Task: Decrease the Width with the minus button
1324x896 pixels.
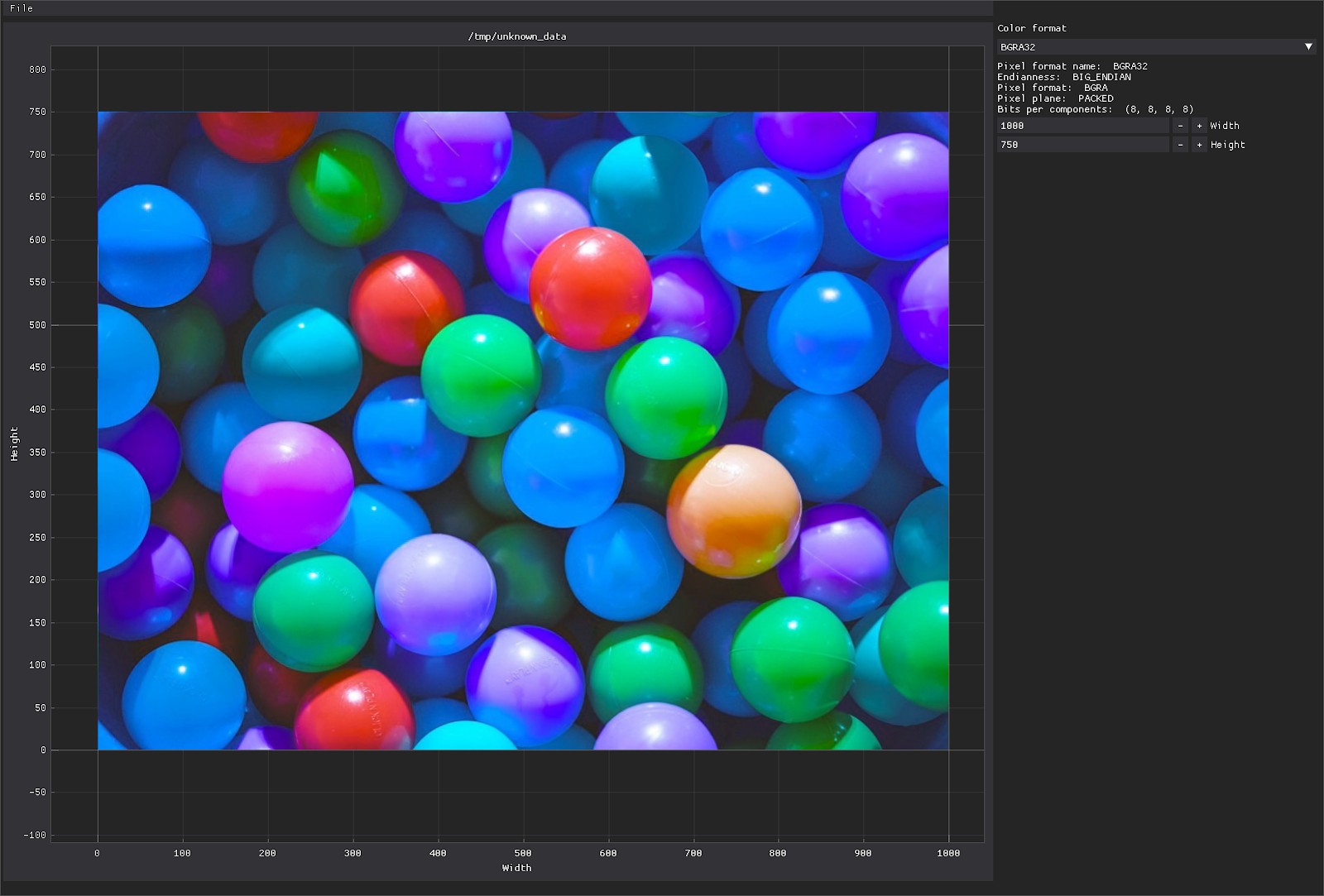Action: [1180, 126]
